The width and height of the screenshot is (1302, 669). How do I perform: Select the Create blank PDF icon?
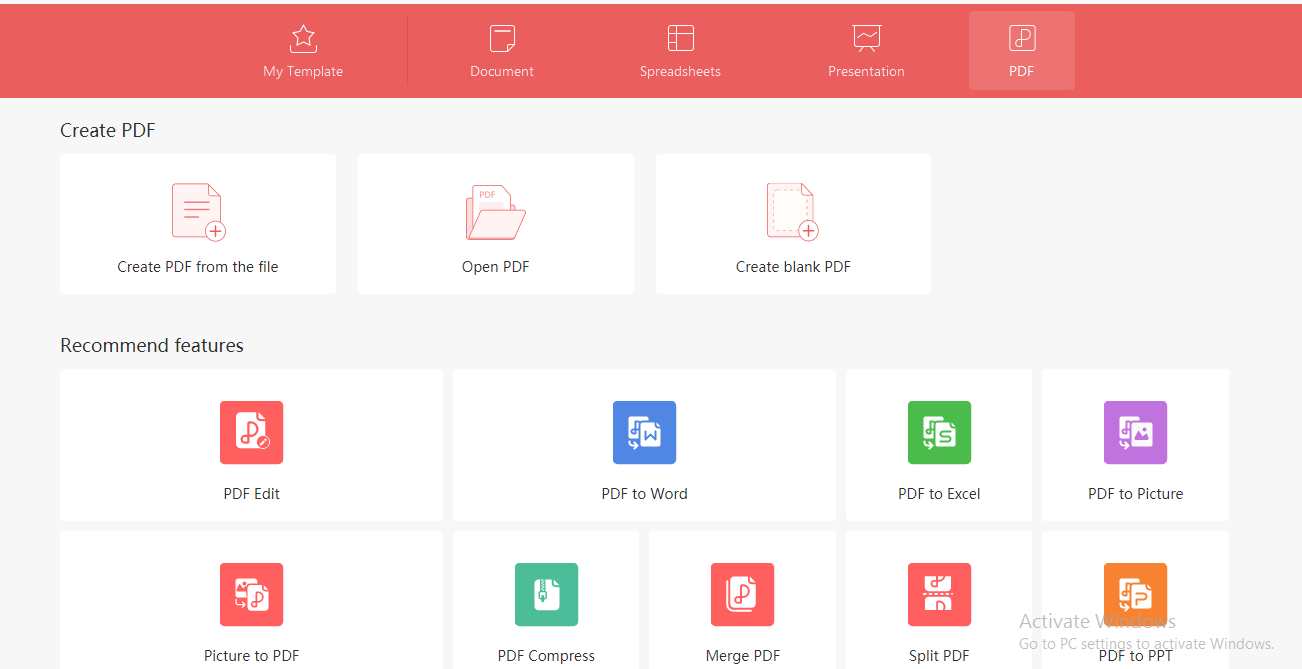click(x=793, y=211)
